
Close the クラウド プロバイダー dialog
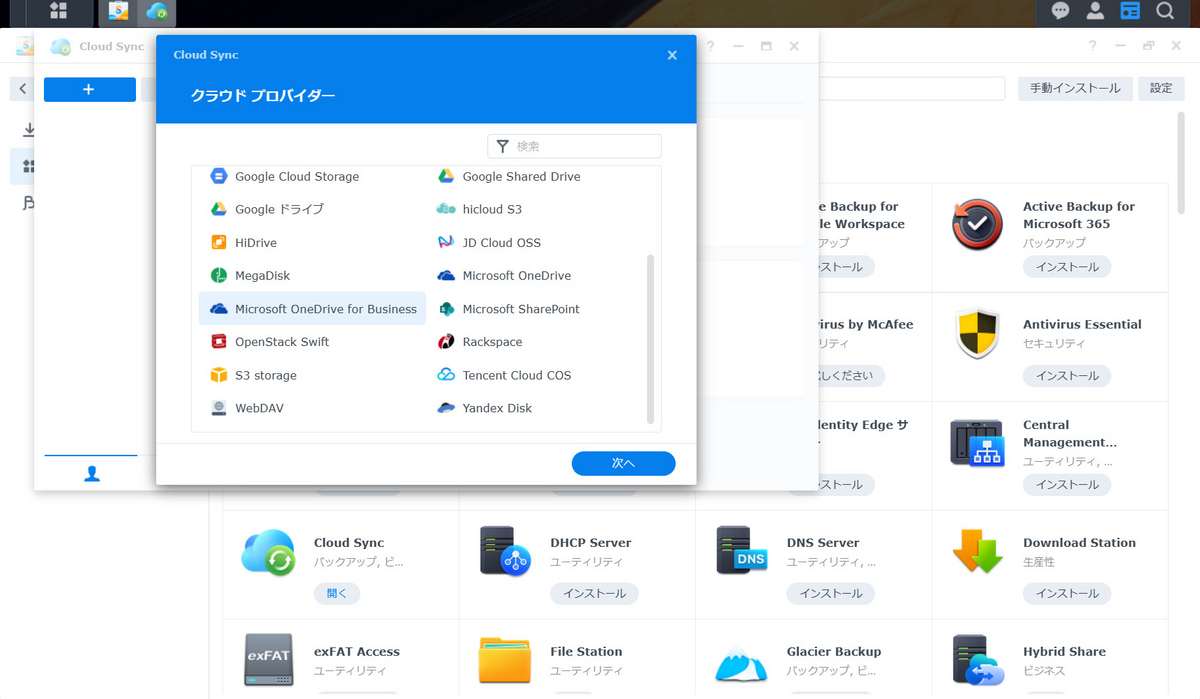point(672,55)
